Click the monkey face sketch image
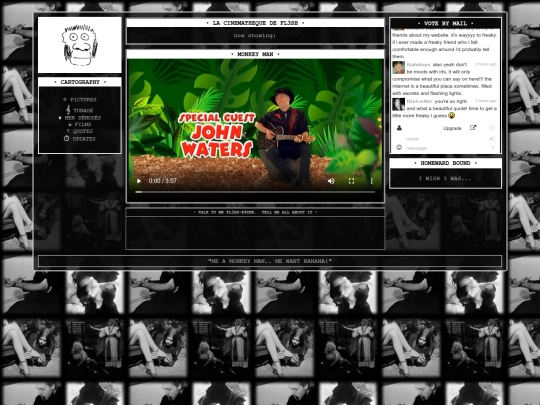The width and height of the screenshot is (540, 405). point(80,45)
